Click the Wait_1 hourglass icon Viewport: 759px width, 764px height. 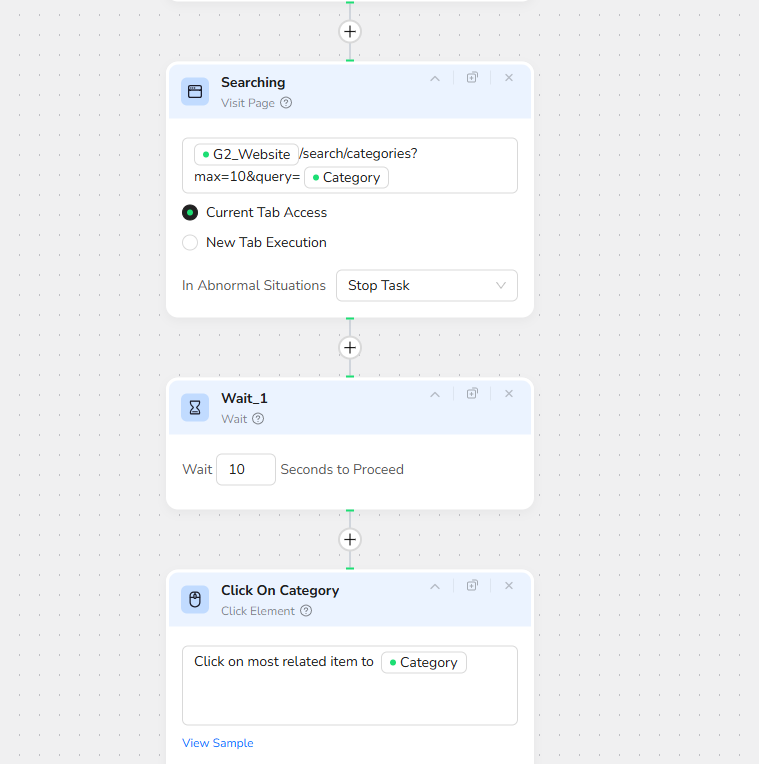point(195,407)
